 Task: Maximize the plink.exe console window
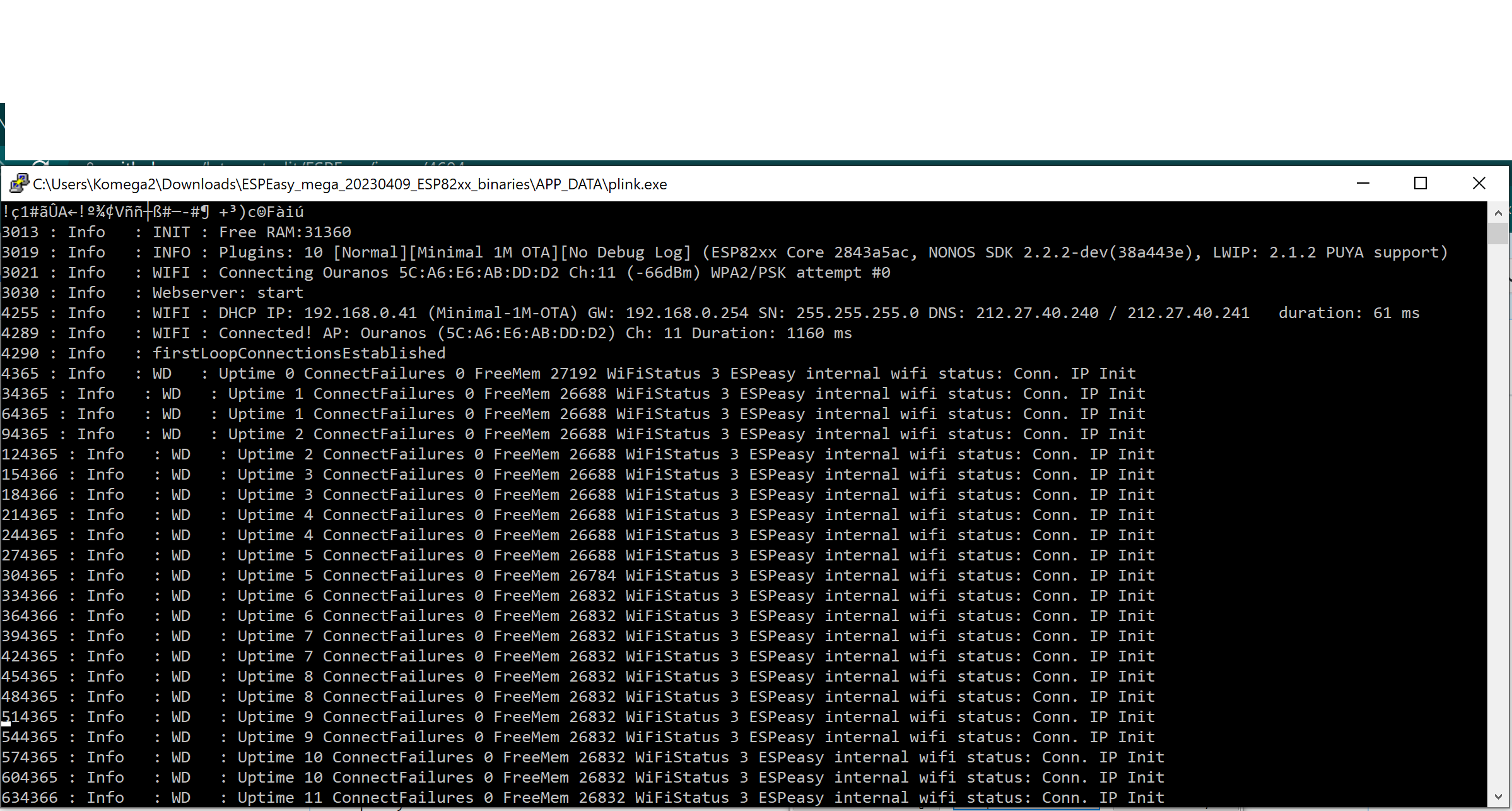pyautogui.click(x=1420, y=183)
